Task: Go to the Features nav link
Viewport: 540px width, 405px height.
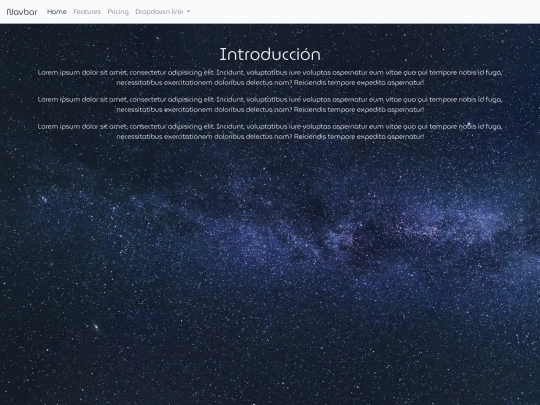Action: (x=87, y=12)
